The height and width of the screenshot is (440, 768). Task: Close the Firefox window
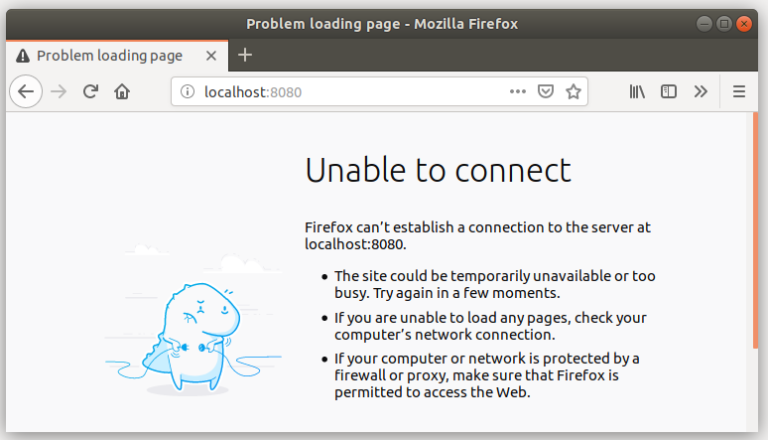click(744, 23)
